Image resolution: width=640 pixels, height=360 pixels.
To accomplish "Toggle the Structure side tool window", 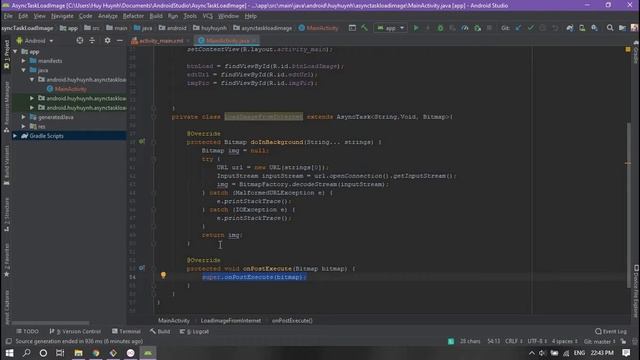I will (6, 215).
